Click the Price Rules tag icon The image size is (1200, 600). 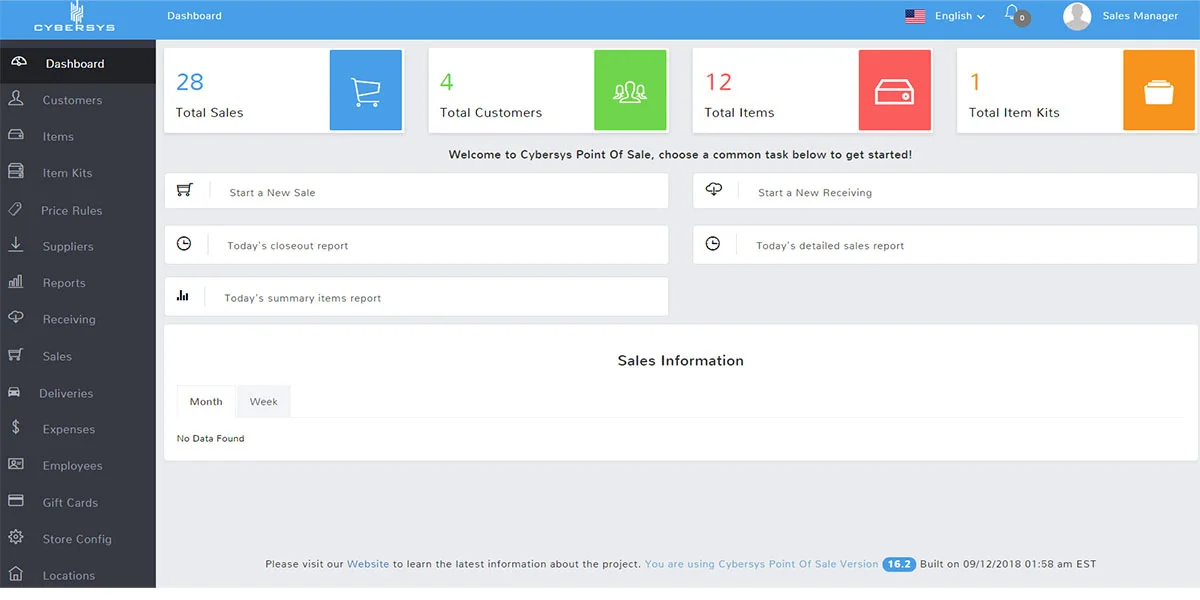coord(16,209)
